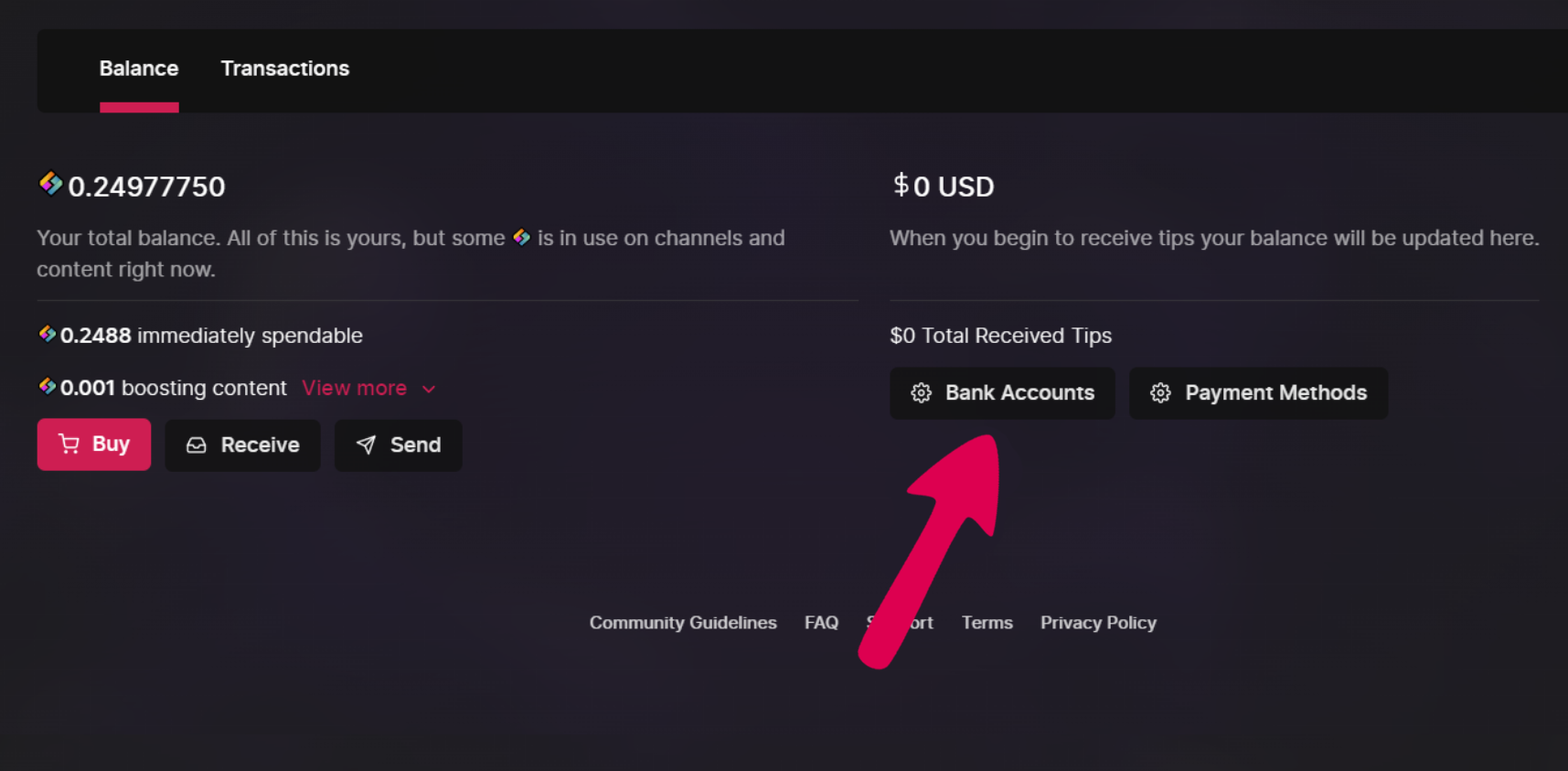Click the LBC icon beside 0.2488 spendable
Viewport: 1568px width, 771px height.
coord(48,334)
